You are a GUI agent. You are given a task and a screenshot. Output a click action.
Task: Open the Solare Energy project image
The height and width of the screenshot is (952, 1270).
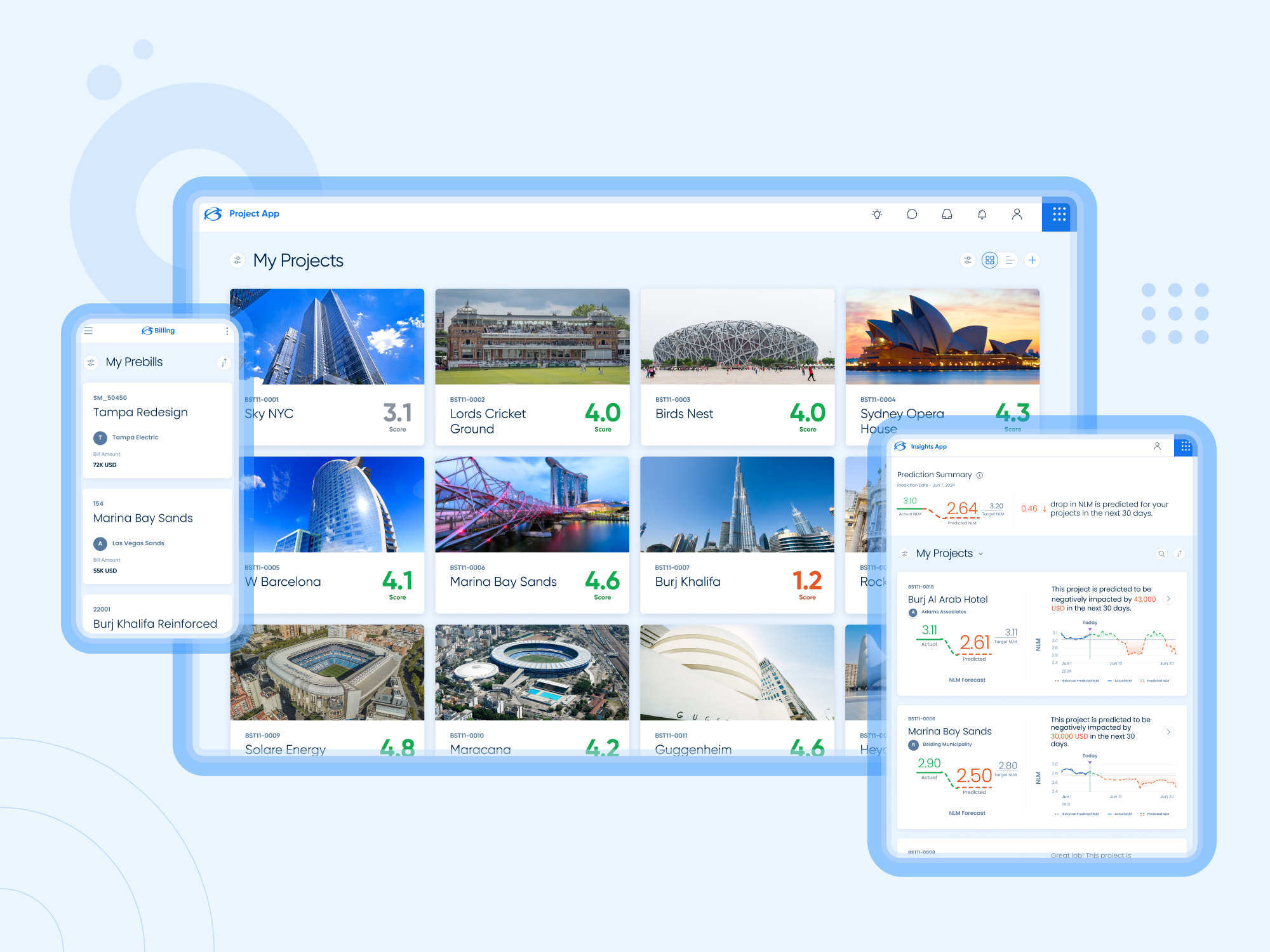pyautogui.click(x=327, y=673)
